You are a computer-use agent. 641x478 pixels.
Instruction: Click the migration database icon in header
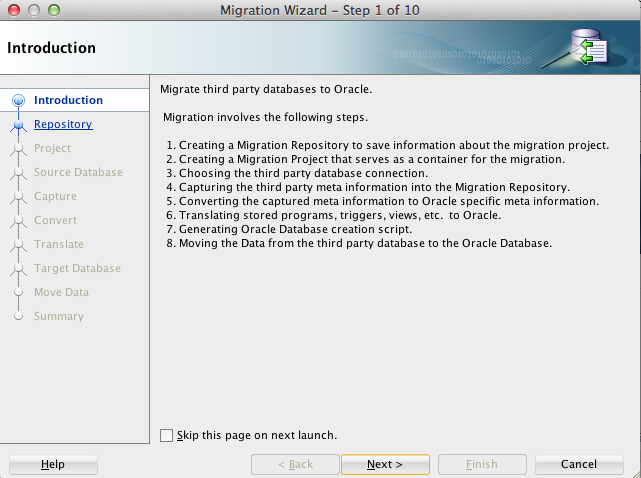coord(589,47)
